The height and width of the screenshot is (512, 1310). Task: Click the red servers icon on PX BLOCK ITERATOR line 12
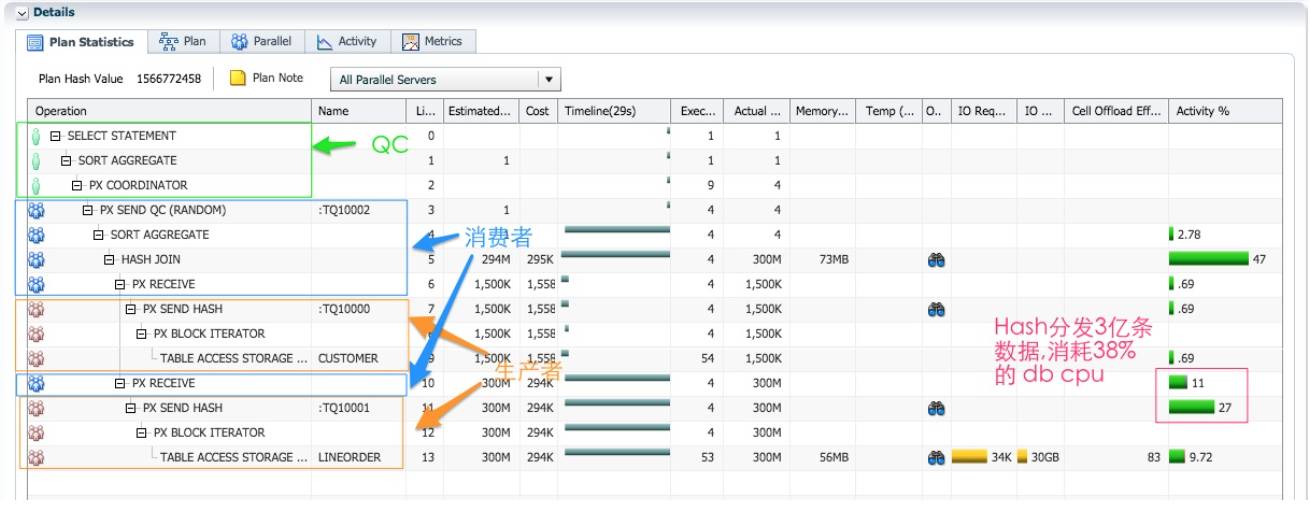coord(38,433)
